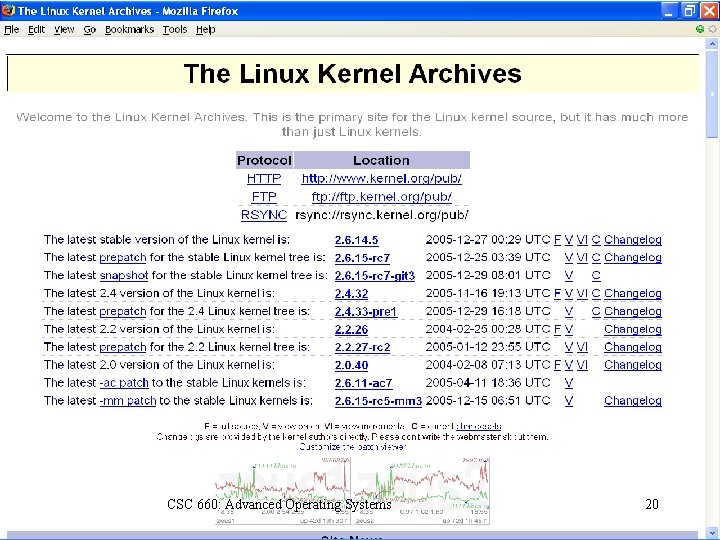Click C link for 2.6.14.5
This screenshot has height=540, width=720.
point(596,240)
